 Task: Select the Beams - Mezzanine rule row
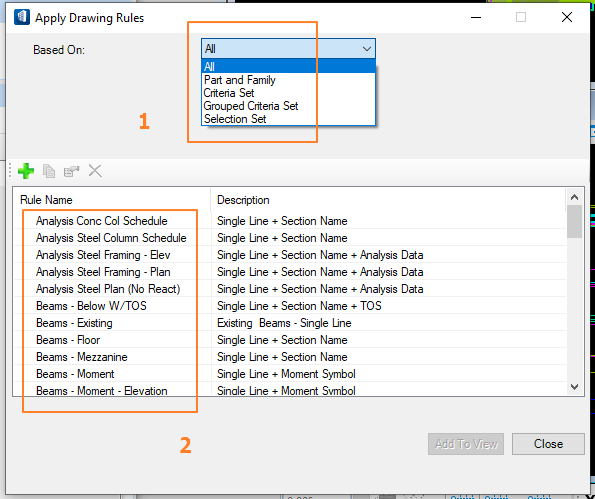290,357
